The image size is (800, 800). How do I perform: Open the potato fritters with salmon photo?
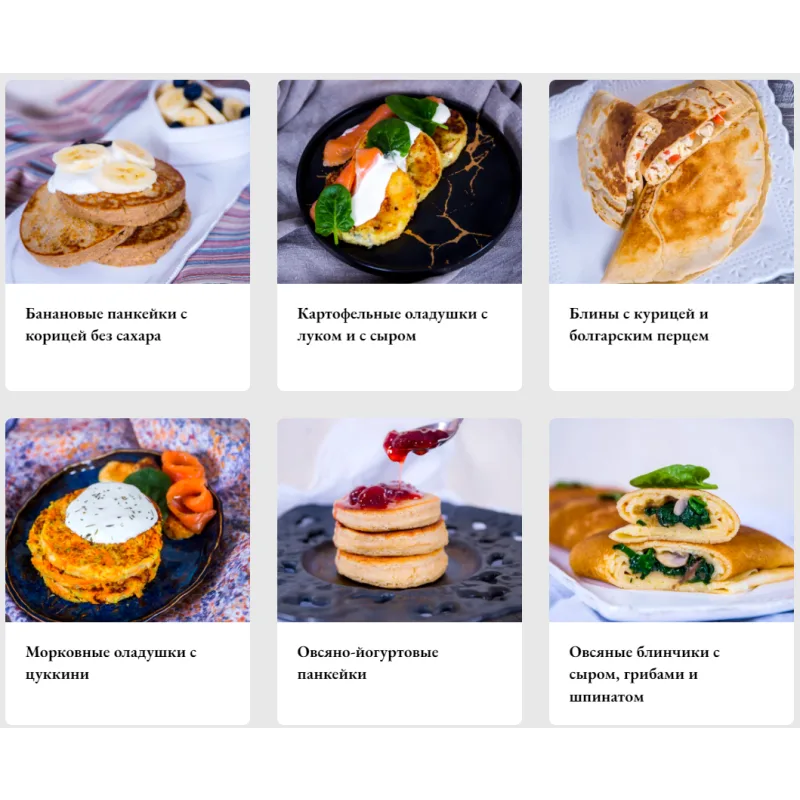[x=399, y=182]
